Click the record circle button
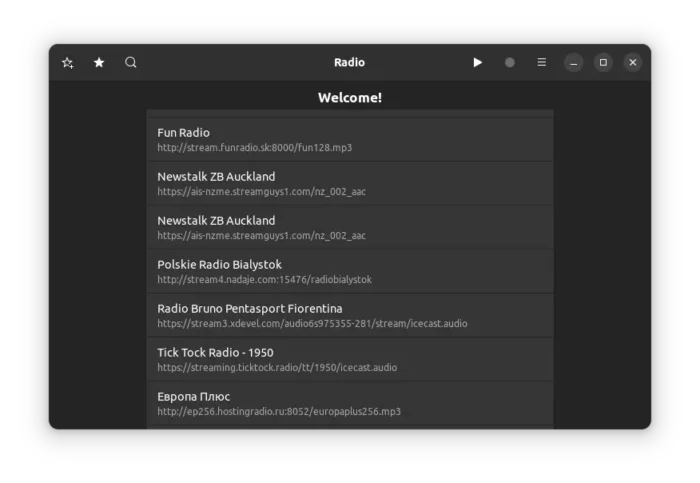700x483 pixels. pyautogui.click(x=510, y=62)
